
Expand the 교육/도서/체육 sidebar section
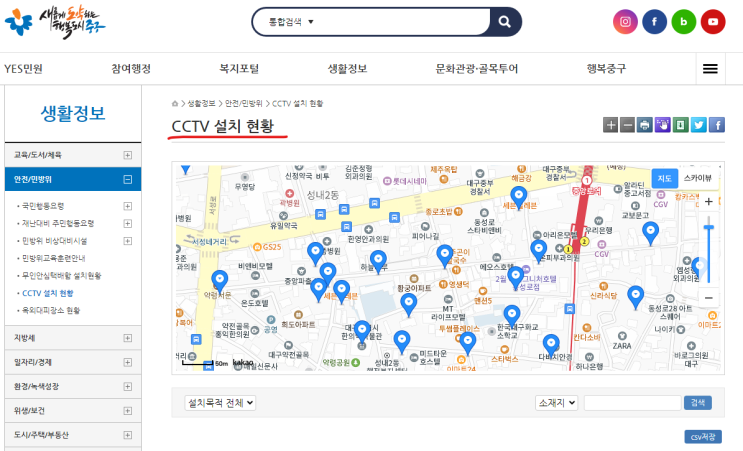(127, 155)
